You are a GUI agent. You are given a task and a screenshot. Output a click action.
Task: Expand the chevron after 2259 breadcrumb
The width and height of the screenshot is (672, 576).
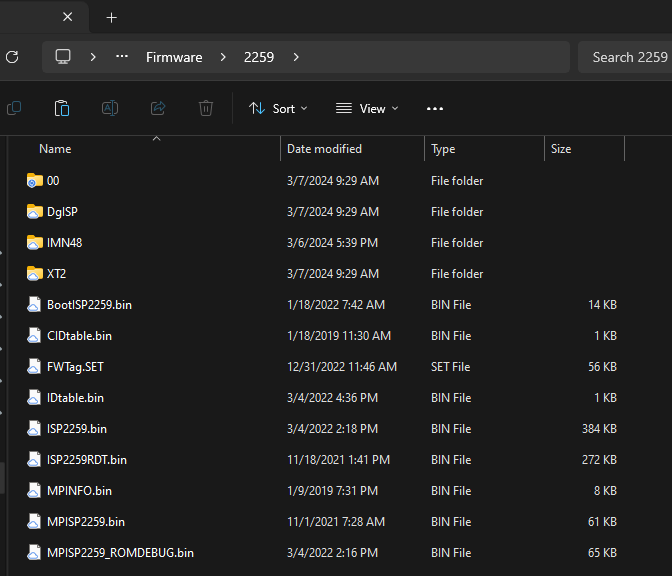[x=296, y=57]
